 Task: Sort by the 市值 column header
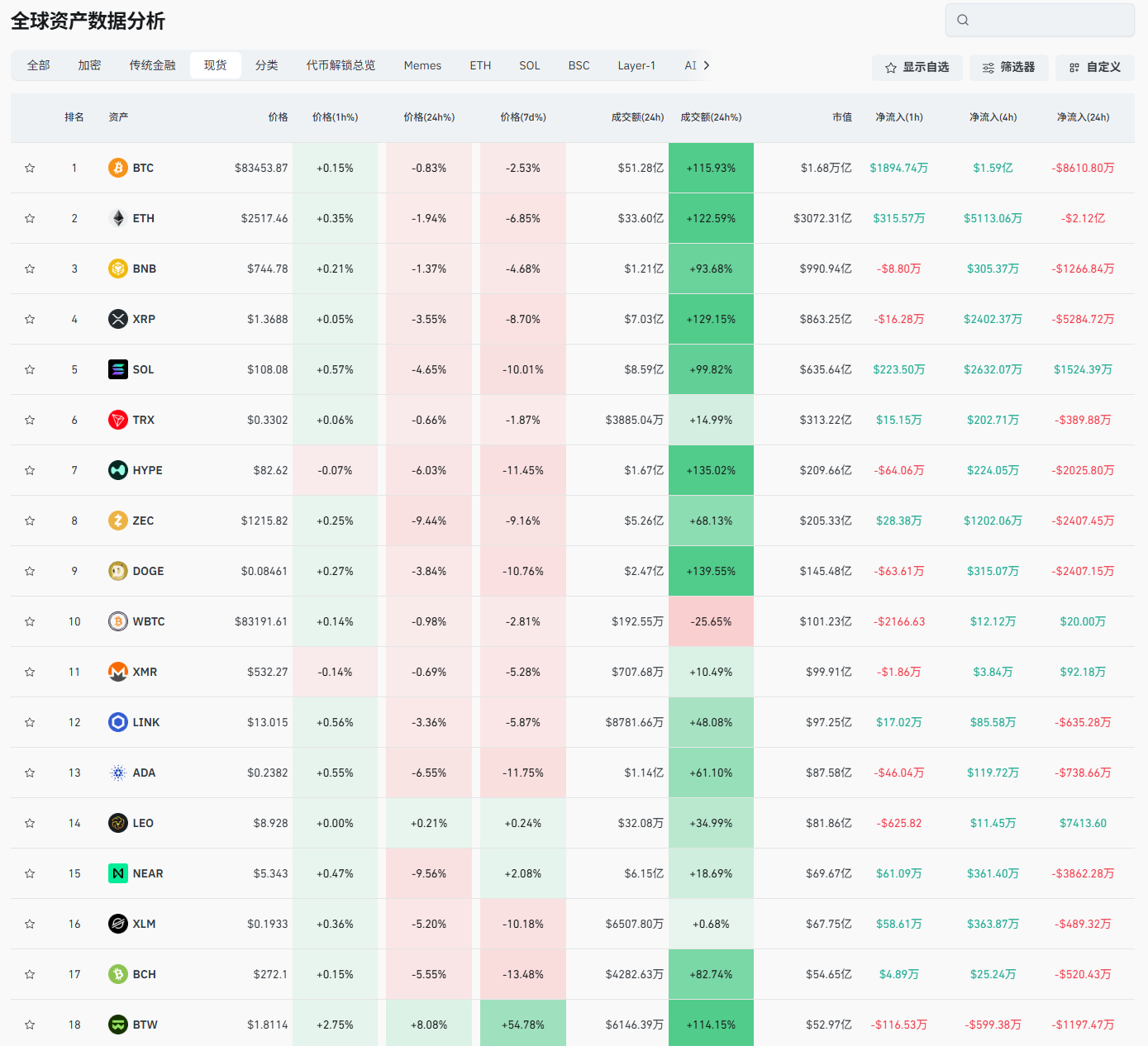pyautogui.click(x=842, y=117)
